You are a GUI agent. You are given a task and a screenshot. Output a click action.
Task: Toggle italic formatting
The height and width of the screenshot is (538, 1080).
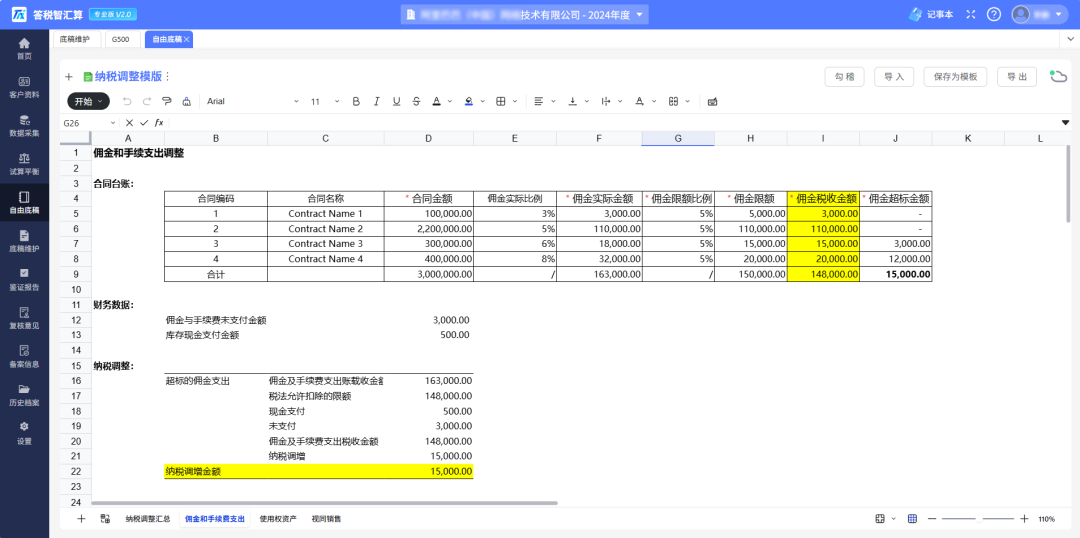click(376, 101)
